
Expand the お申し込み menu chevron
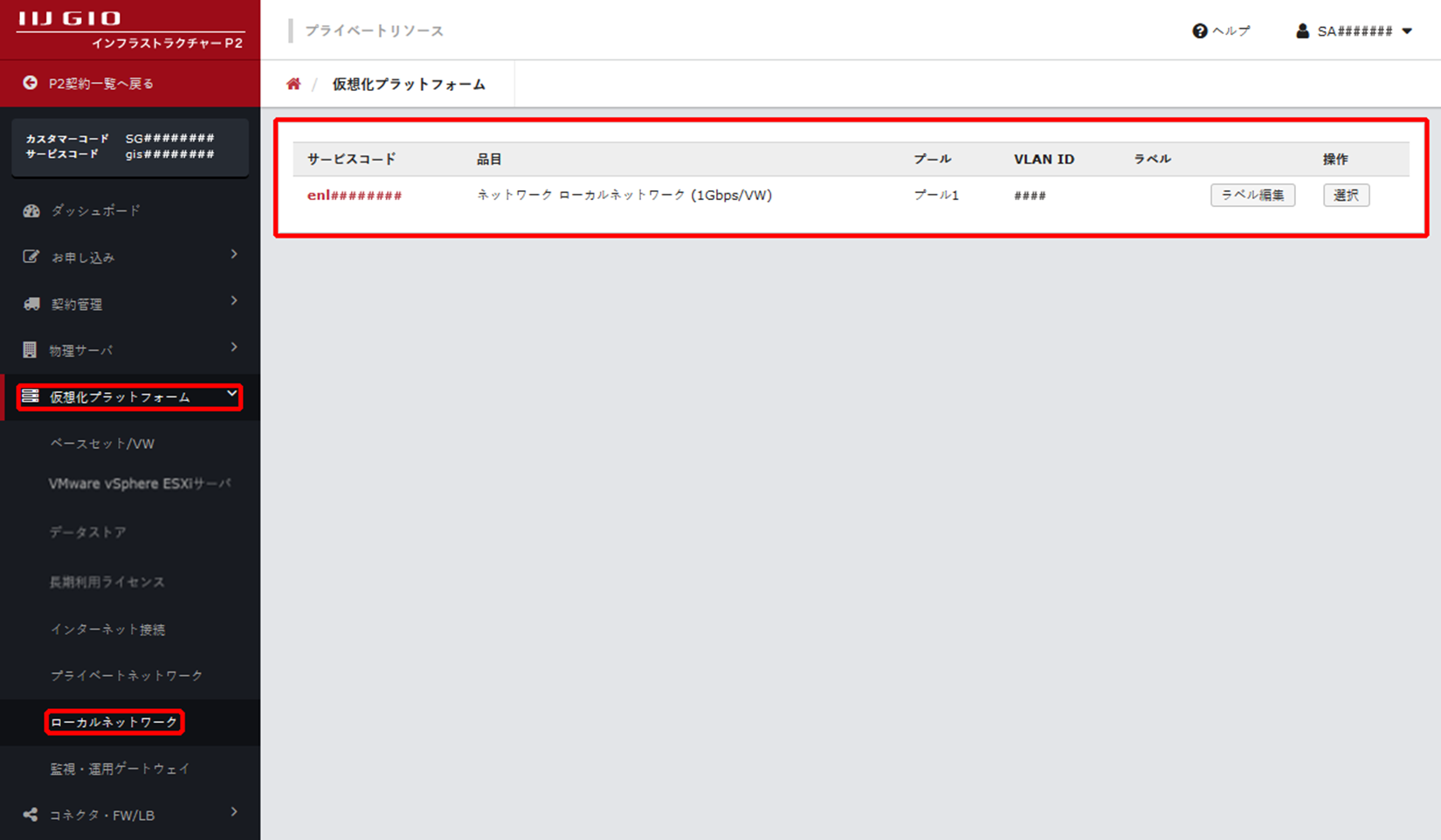point(234,254)
